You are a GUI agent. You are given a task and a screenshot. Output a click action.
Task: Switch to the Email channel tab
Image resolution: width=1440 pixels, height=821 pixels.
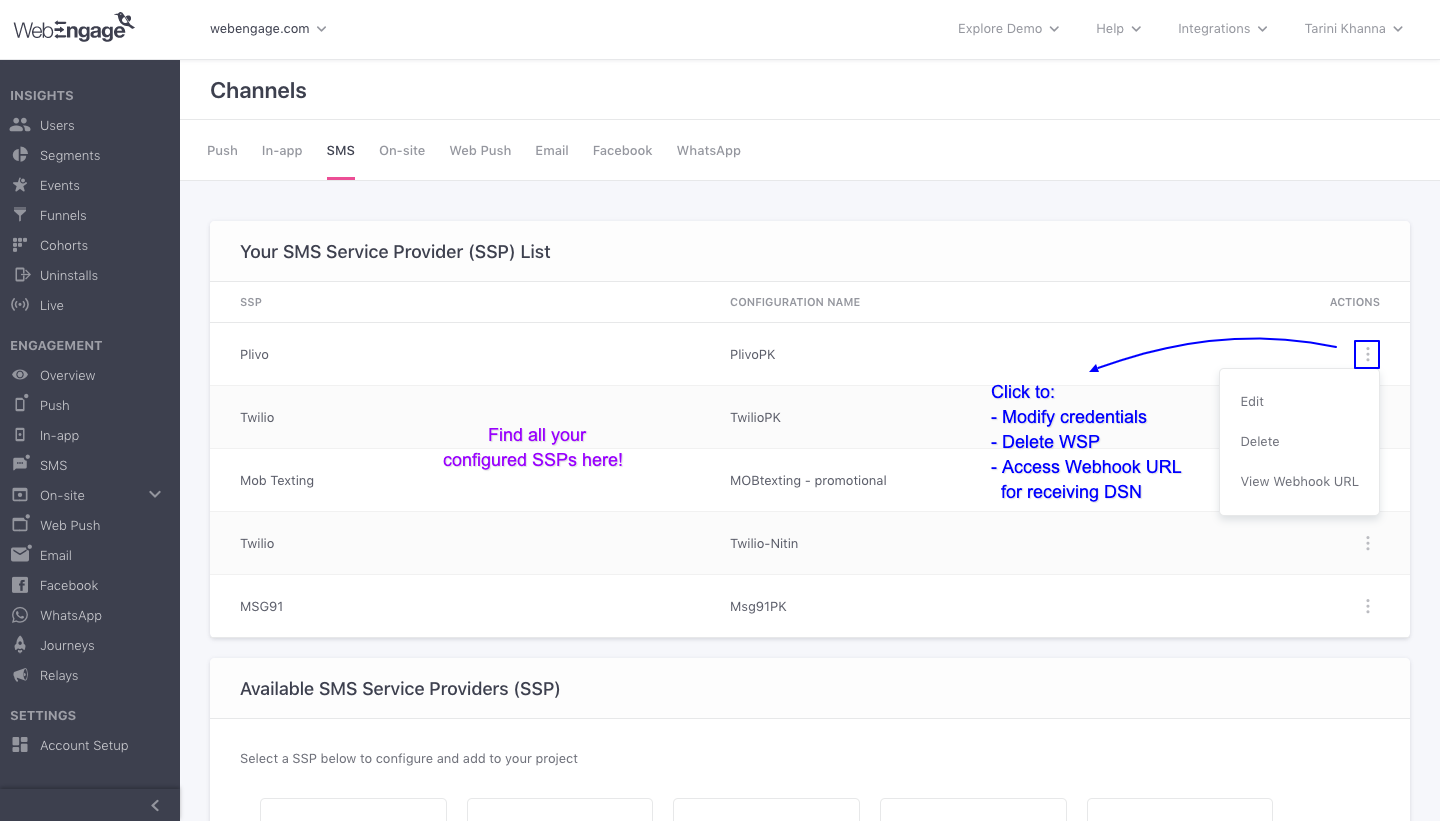click(552, 150)
